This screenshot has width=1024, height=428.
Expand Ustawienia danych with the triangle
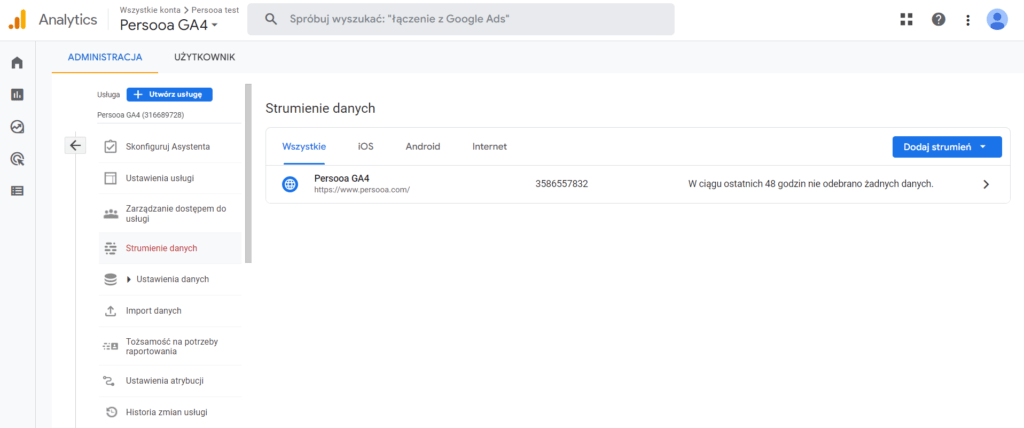click(x=129, y=279)
